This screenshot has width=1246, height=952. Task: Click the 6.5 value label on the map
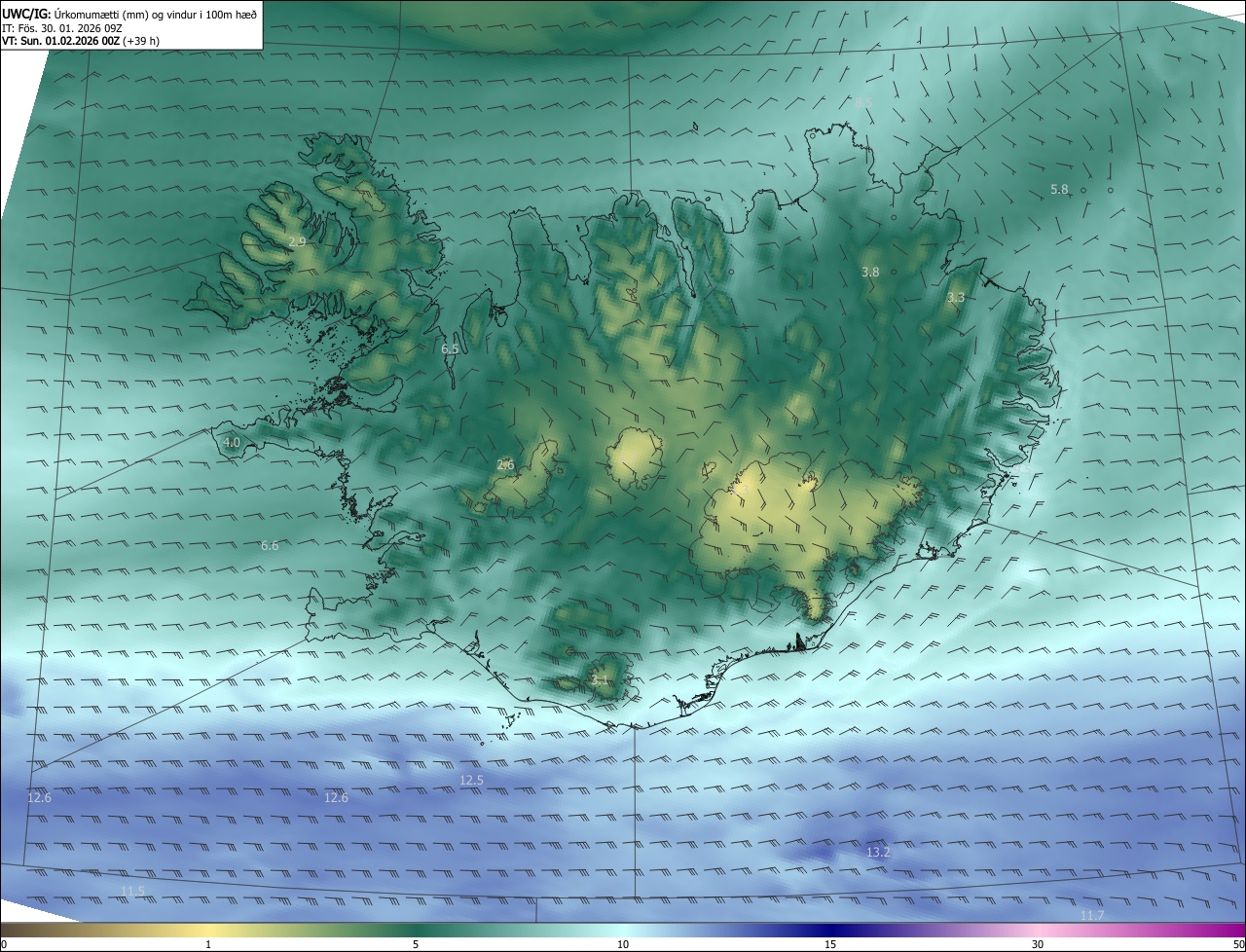coord(450,348)
